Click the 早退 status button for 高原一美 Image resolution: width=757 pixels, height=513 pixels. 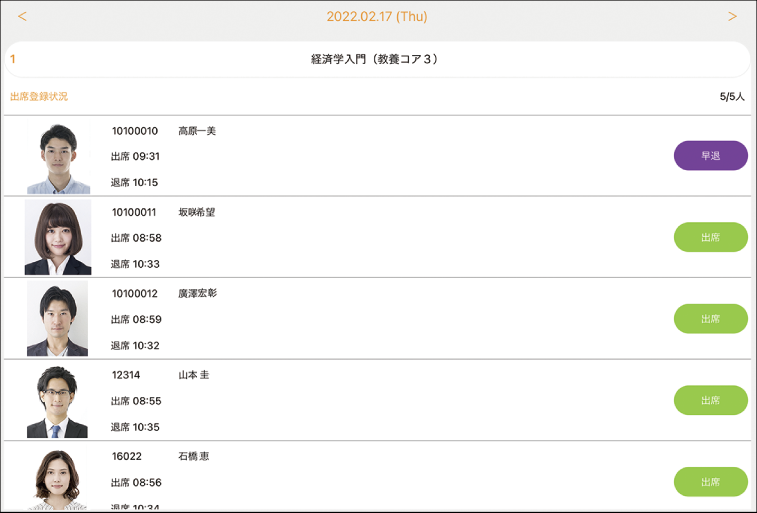pos(710,156)
